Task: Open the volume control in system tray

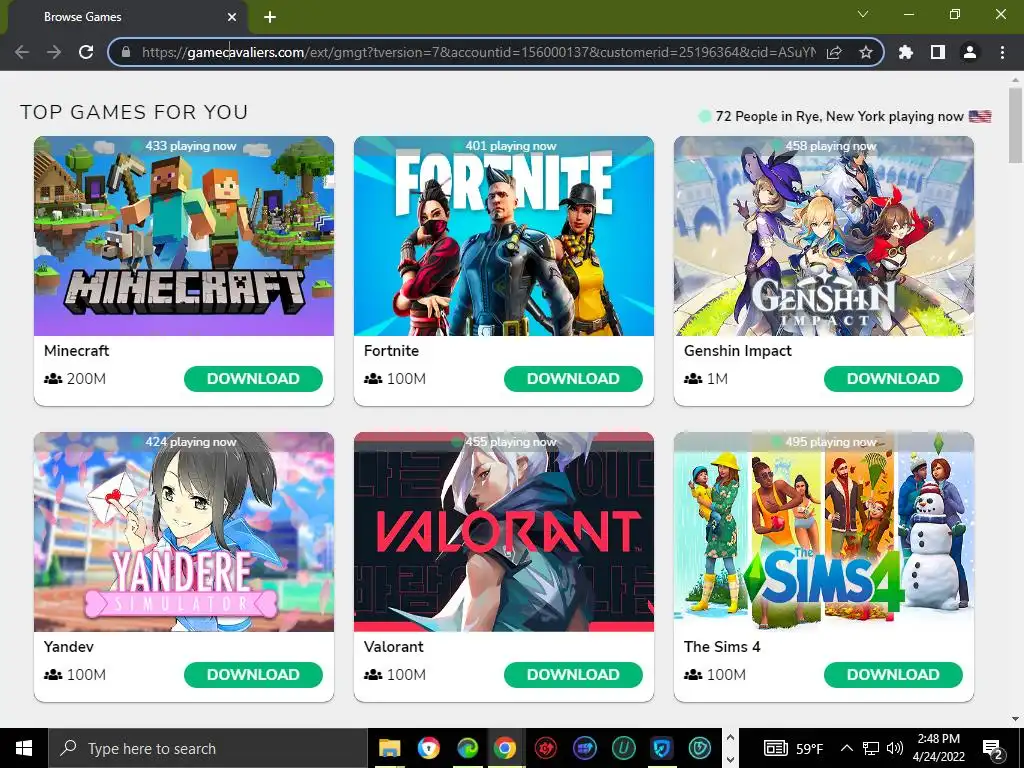Action: tap(895, 748)
